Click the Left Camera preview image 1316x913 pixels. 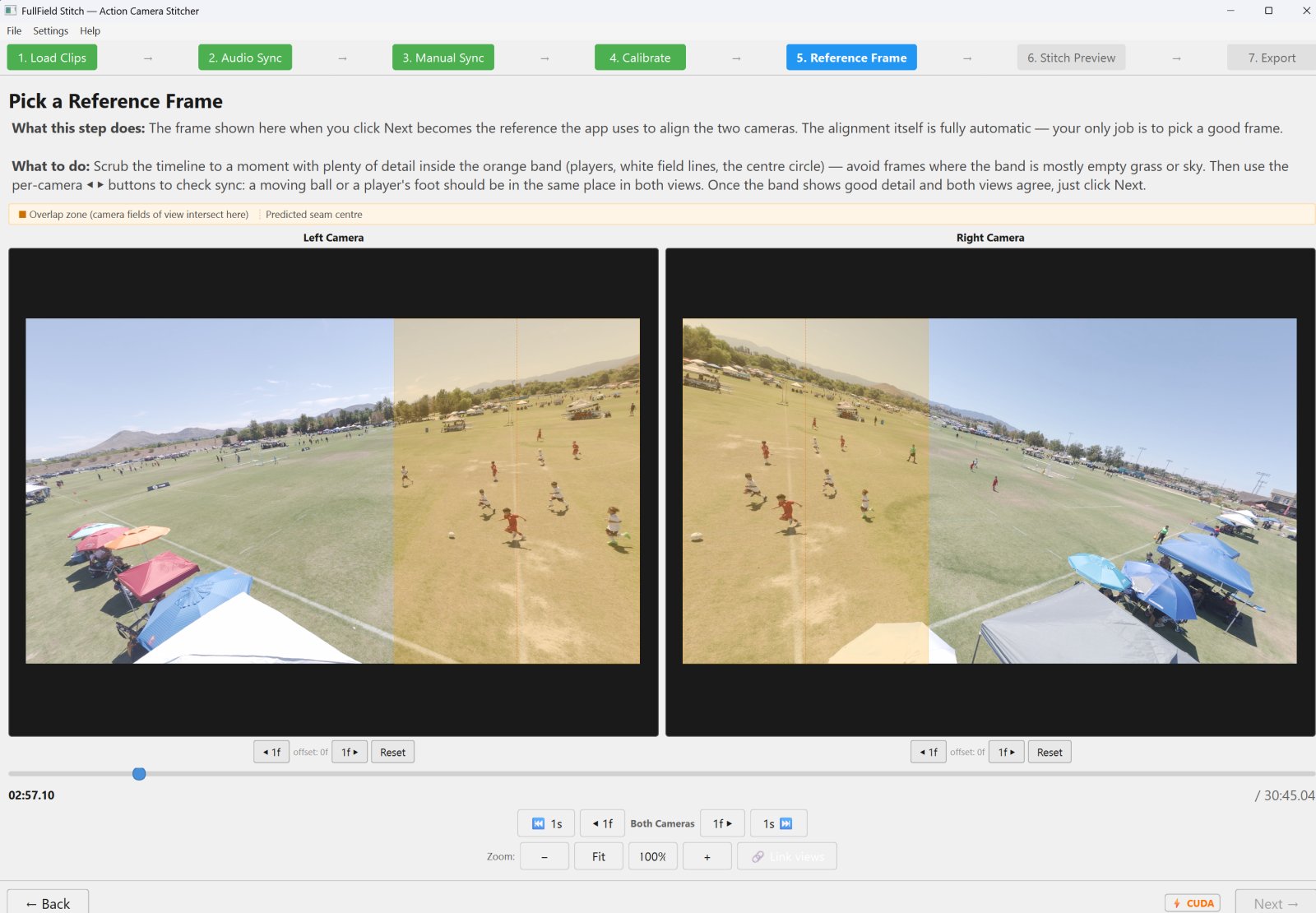pos(332,491)
